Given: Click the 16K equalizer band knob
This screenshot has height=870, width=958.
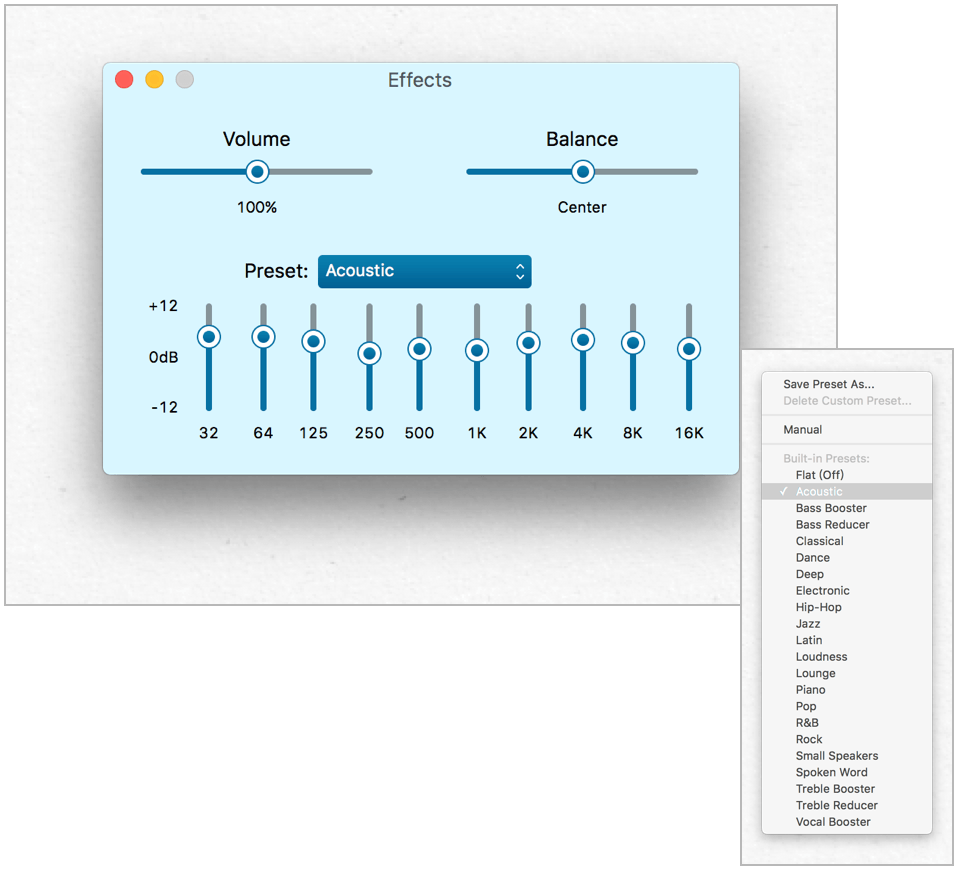Looking at the screenshot, I should point(689,349).
